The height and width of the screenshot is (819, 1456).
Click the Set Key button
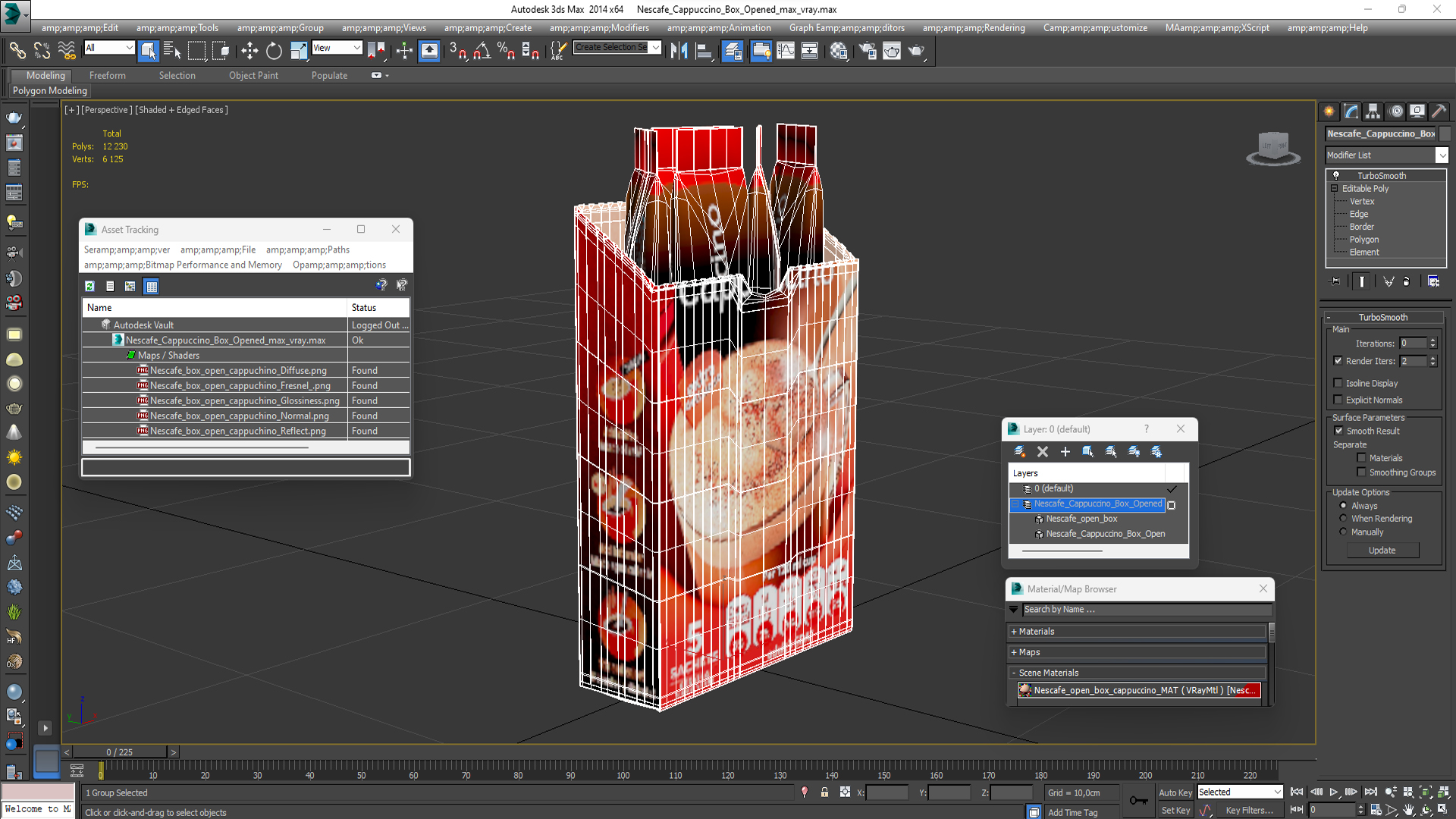tap(1175, 811)
